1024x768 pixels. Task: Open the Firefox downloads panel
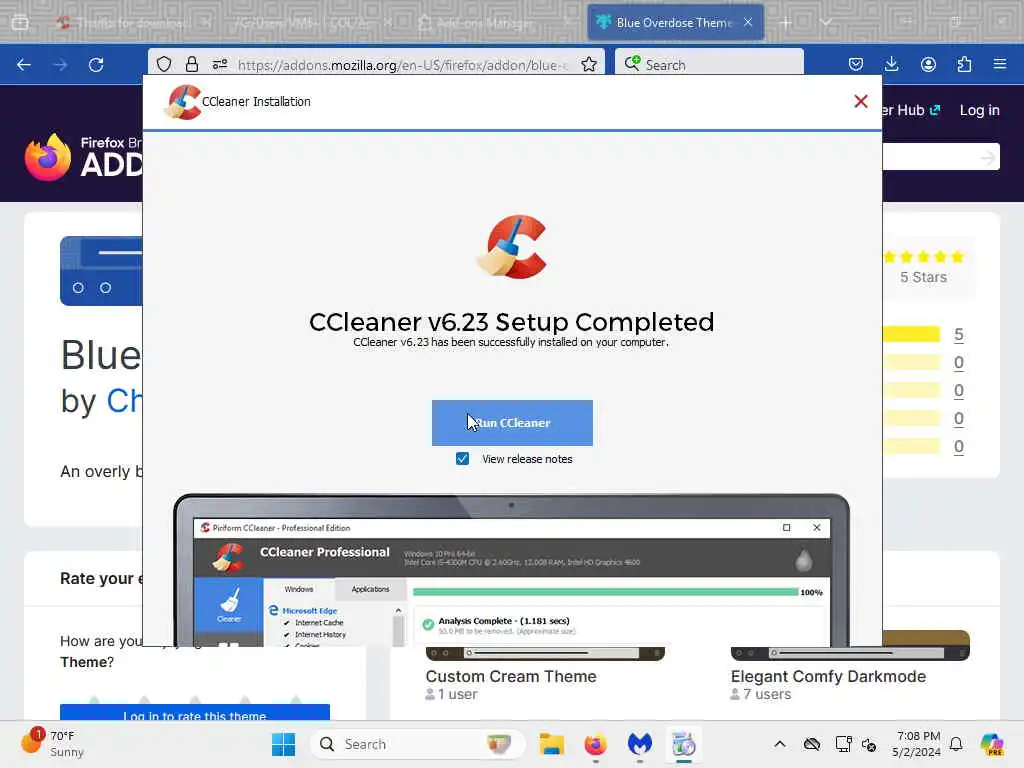(891, 64)
